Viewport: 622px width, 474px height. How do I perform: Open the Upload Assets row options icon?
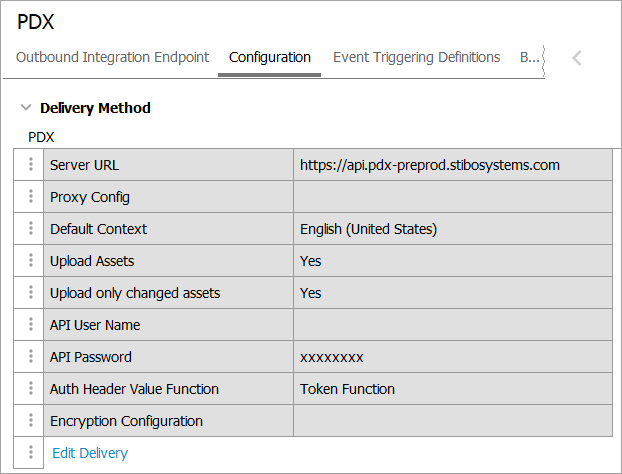[x=31, y=261]
